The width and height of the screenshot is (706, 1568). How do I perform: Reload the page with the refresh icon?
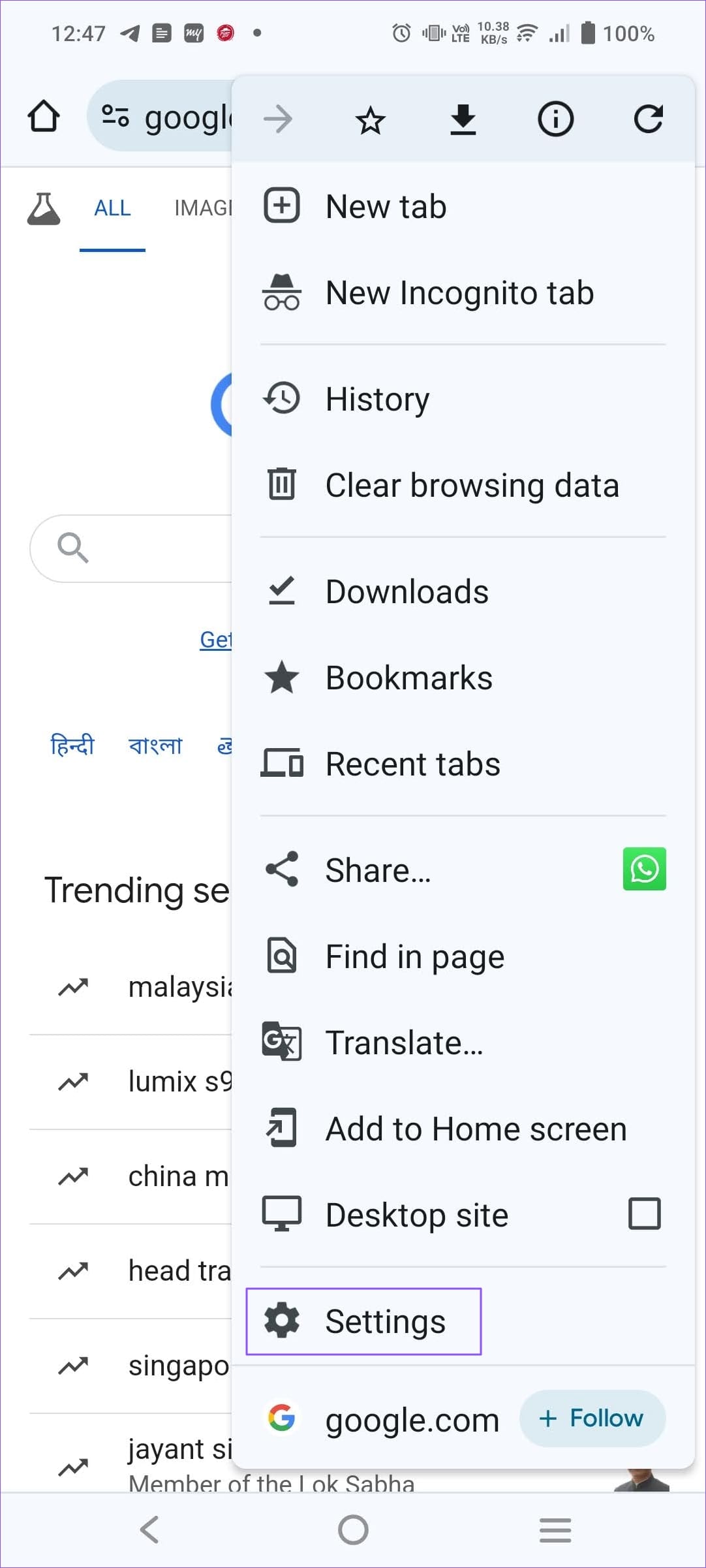point(649,118)
